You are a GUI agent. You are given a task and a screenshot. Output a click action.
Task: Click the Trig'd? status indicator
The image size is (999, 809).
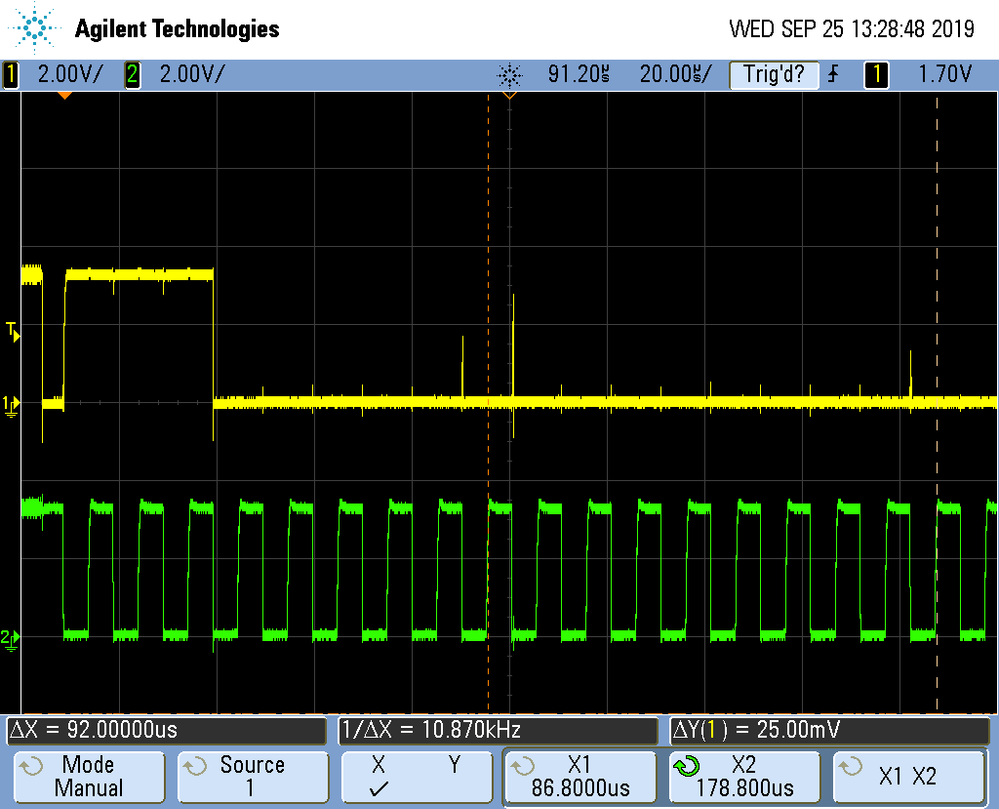click(773, 75)
